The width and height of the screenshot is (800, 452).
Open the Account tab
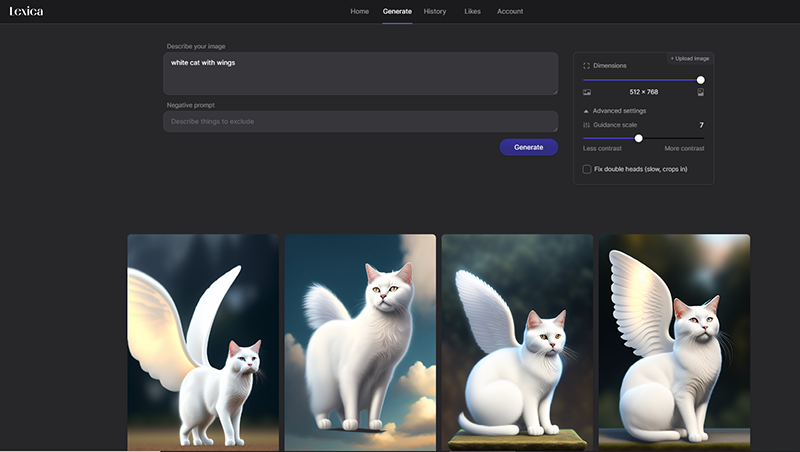(x=510, y=11)
